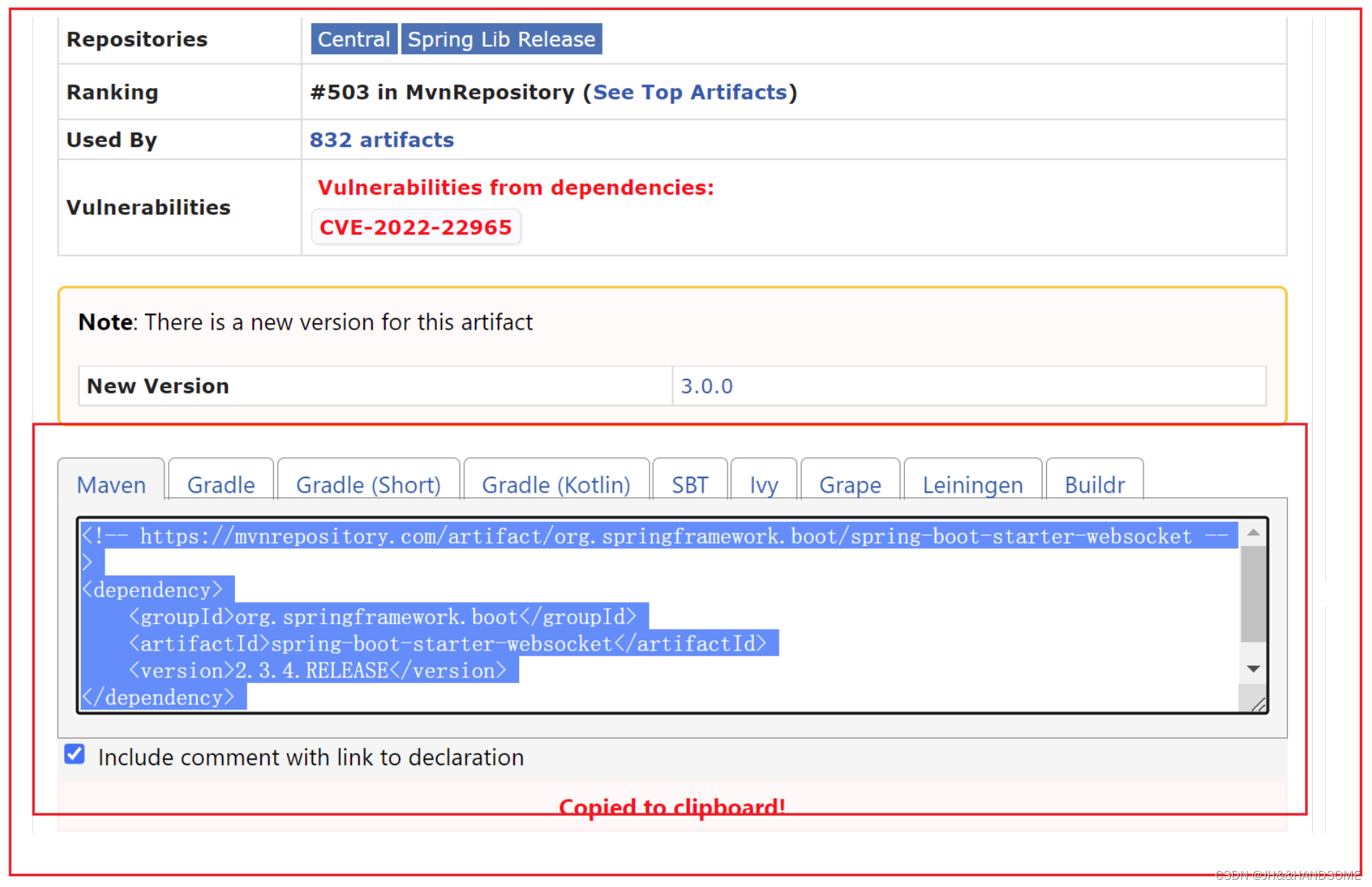Open new version 3.0.0 link
This screenshot has width=1372, height=887.
[x=707, y=387]
